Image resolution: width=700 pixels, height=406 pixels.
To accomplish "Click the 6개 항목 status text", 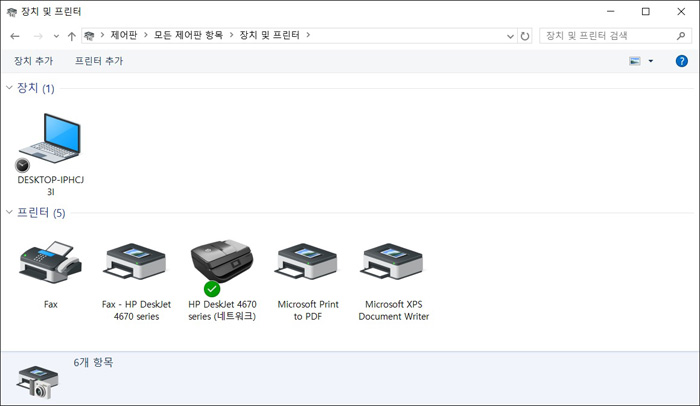I will pos(93,362).
